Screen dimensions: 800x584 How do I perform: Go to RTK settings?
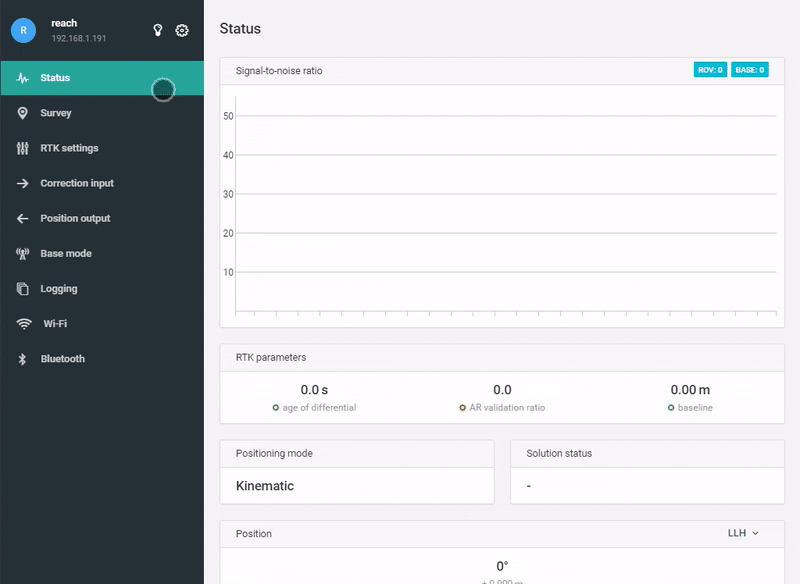click(102, 148)
